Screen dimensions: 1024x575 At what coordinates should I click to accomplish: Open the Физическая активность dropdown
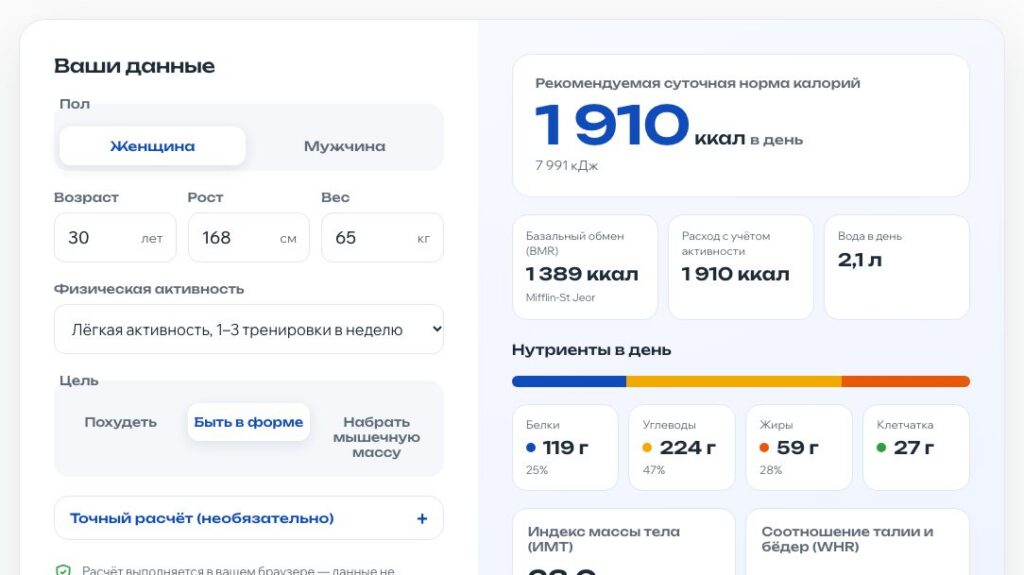249,329
